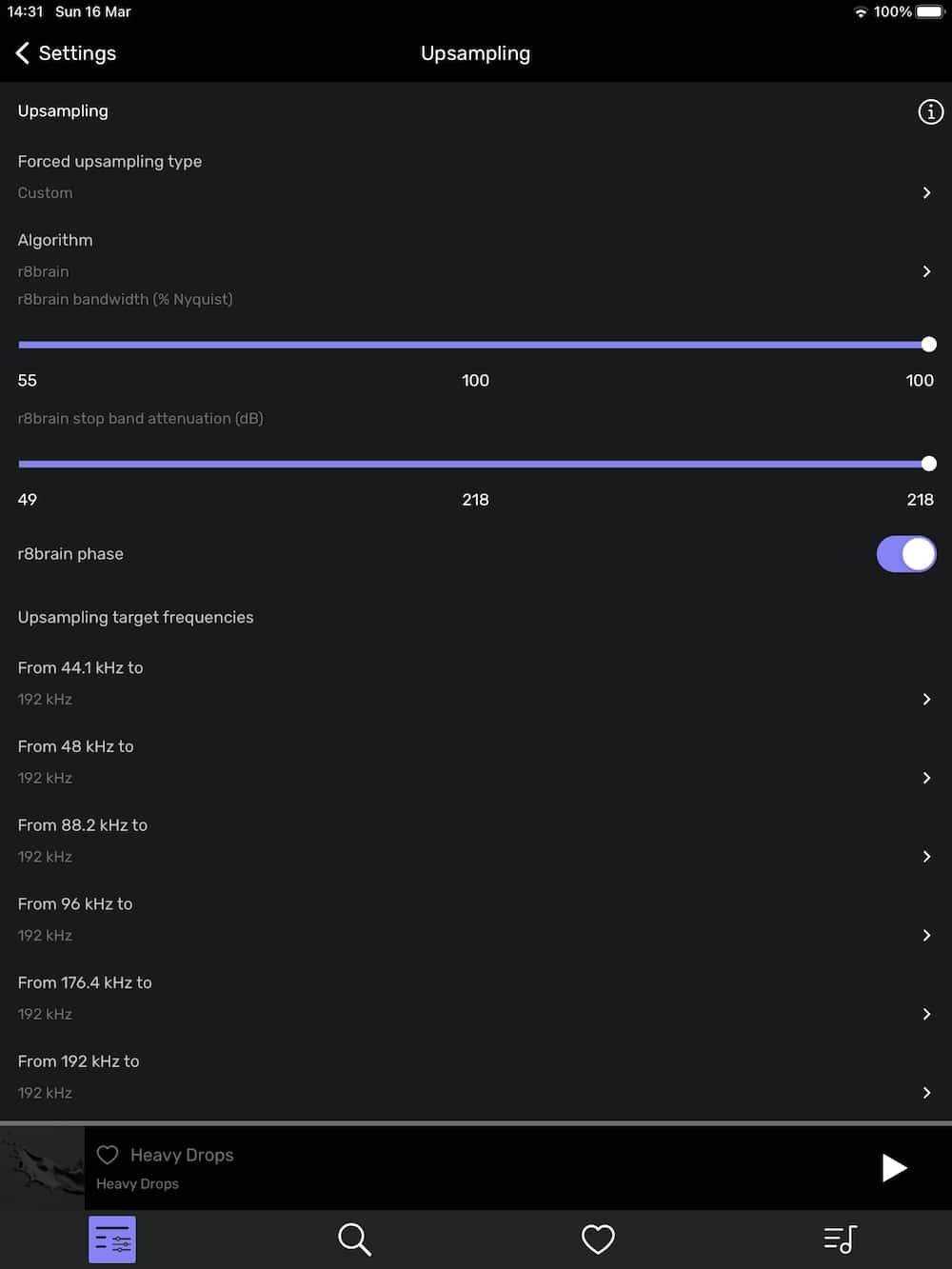Open the Upsampling info icon
The height and width of the screenshot is (1269, 952).
(x=930, y=111)
